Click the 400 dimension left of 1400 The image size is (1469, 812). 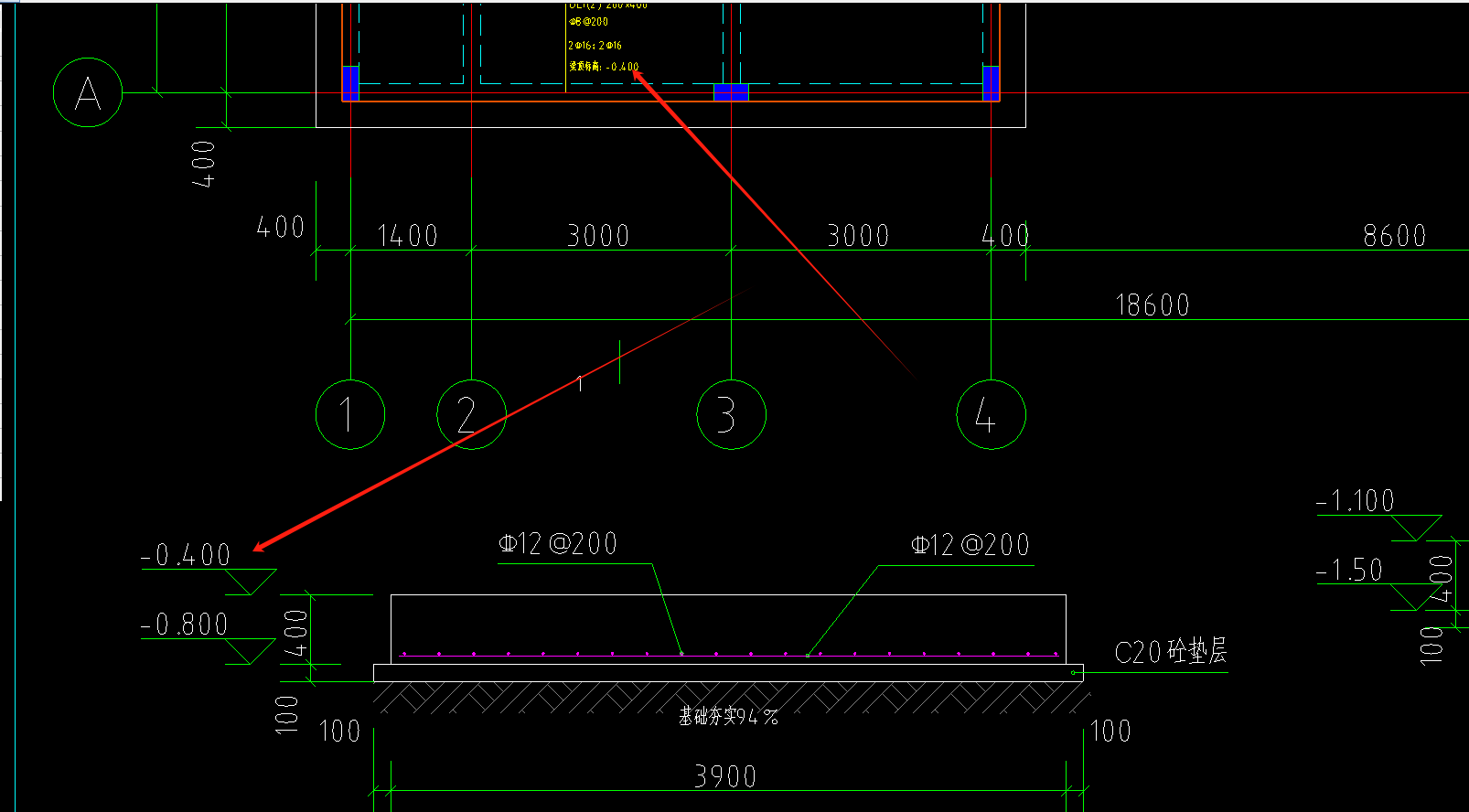pos(281,227)
